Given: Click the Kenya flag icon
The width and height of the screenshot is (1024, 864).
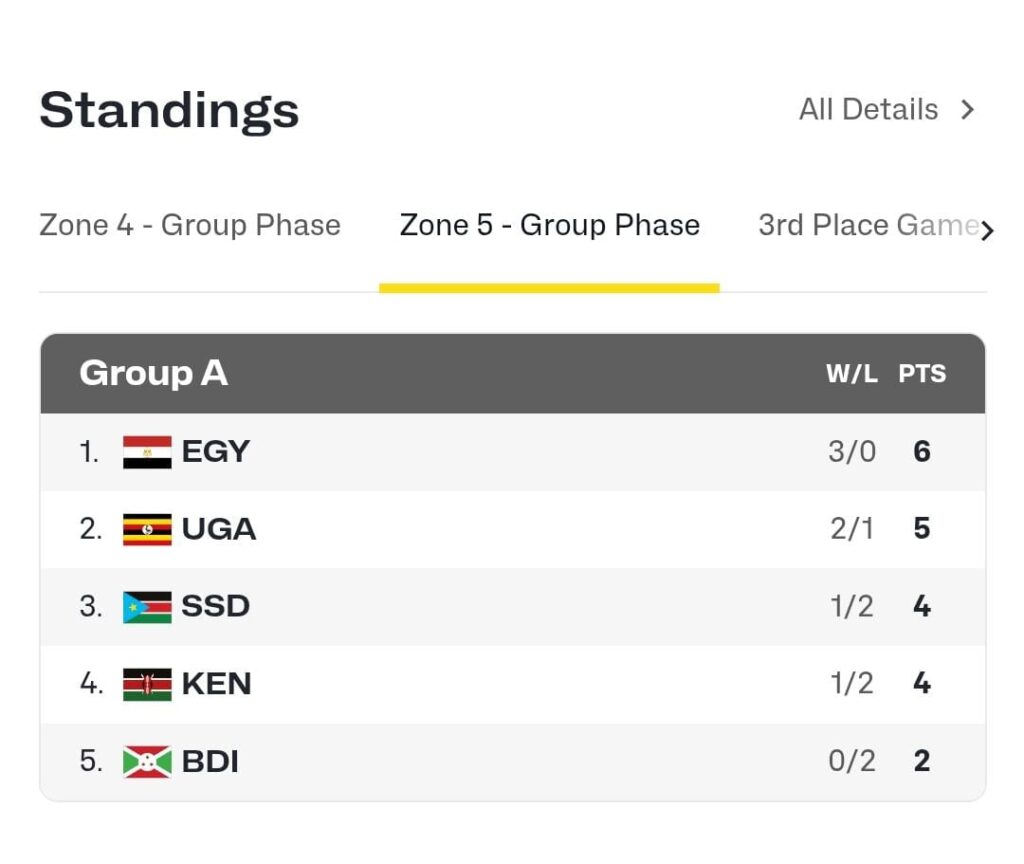Looking at the screenshot, I should click(147, 684).
